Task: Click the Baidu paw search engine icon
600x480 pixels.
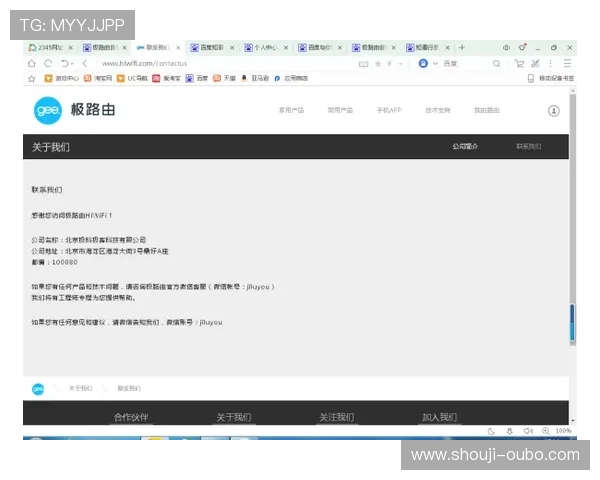Action: [423, 64]
